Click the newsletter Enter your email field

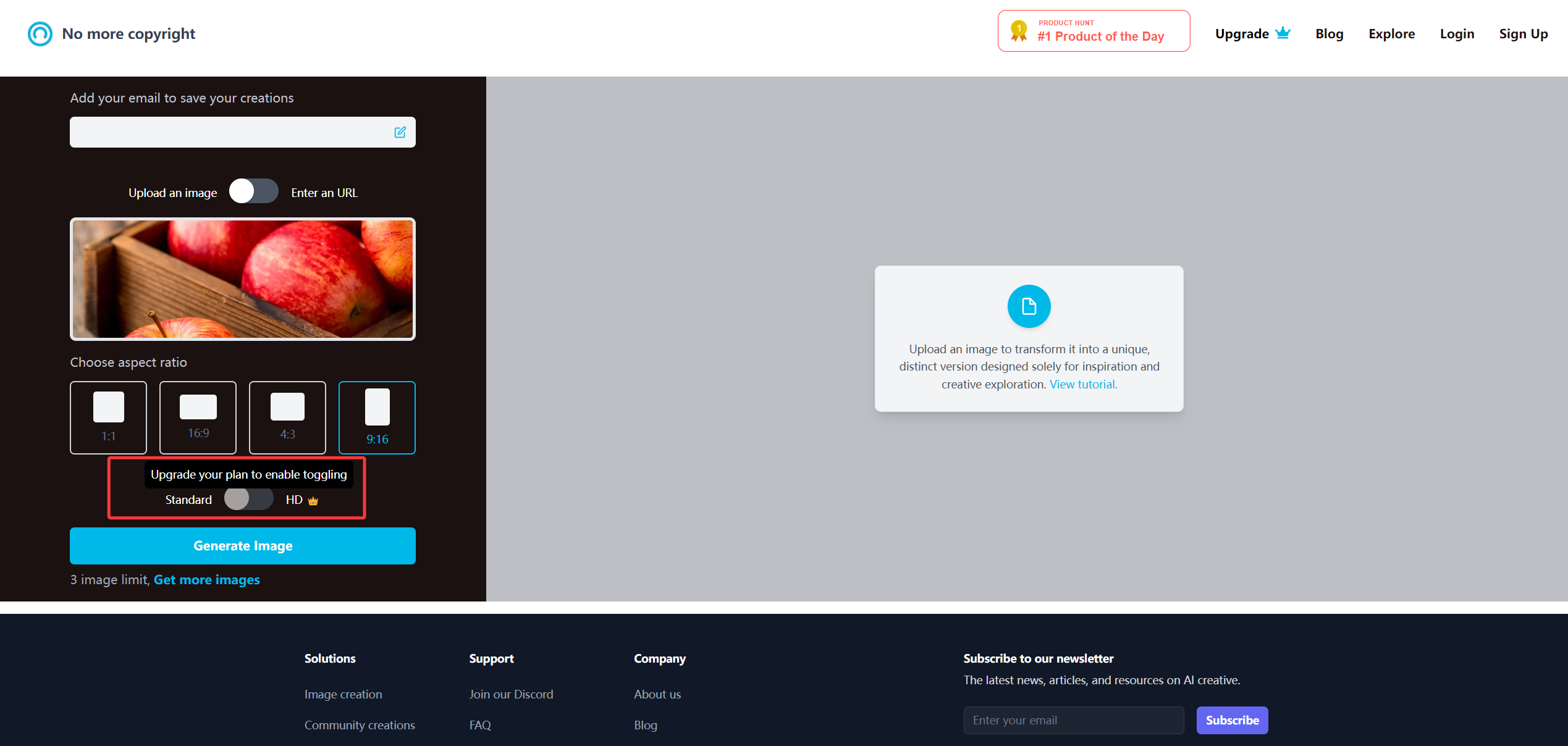coord(1073,720)
